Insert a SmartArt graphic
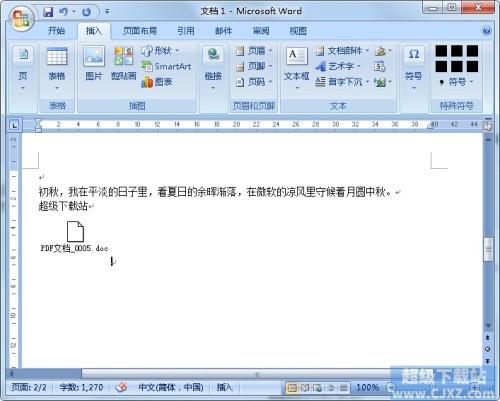The width and height of the screenshot is (500, 401). pyautogui.click(x=166, y=66)
